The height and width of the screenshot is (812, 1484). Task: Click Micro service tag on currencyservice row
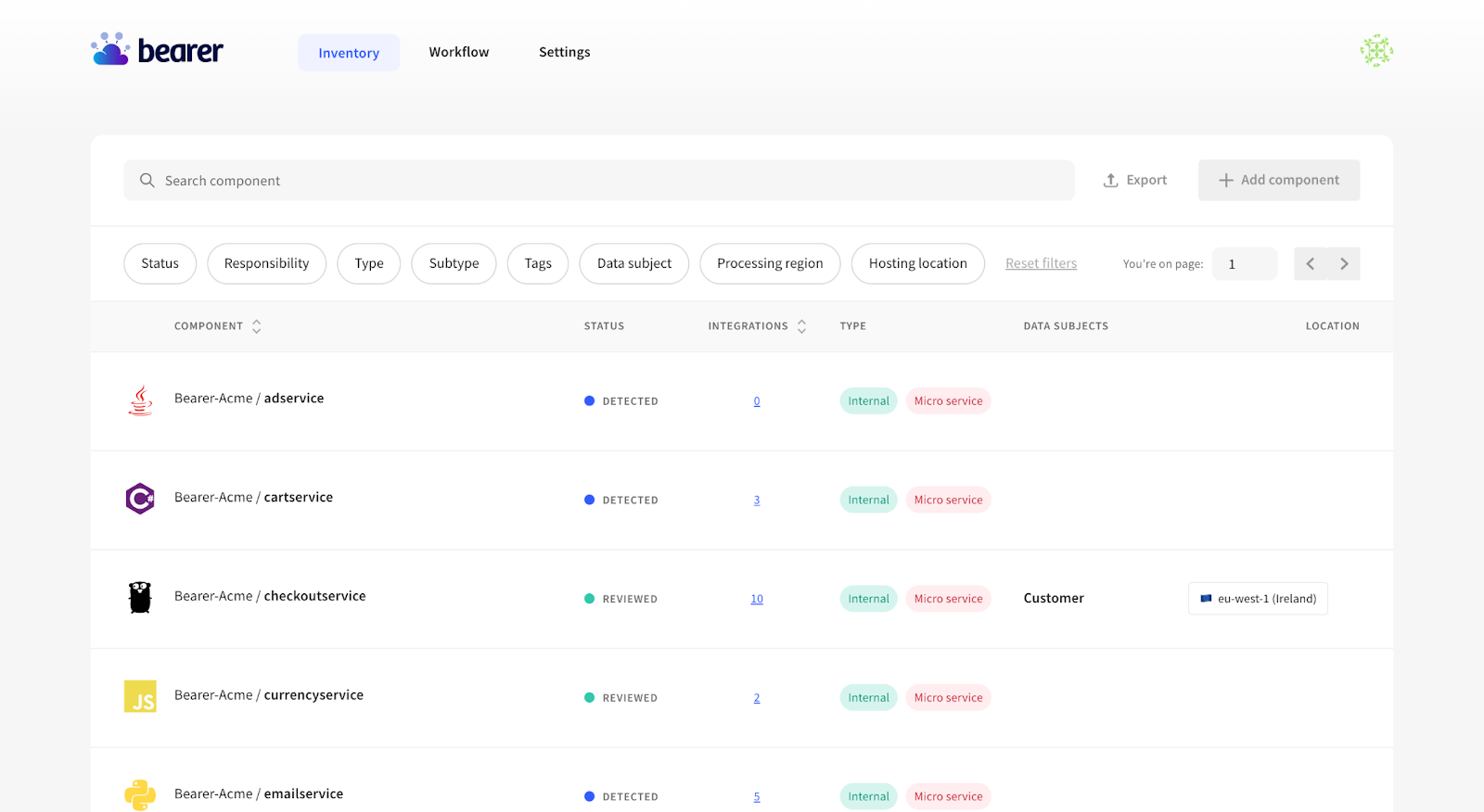(x=948, y=697)
